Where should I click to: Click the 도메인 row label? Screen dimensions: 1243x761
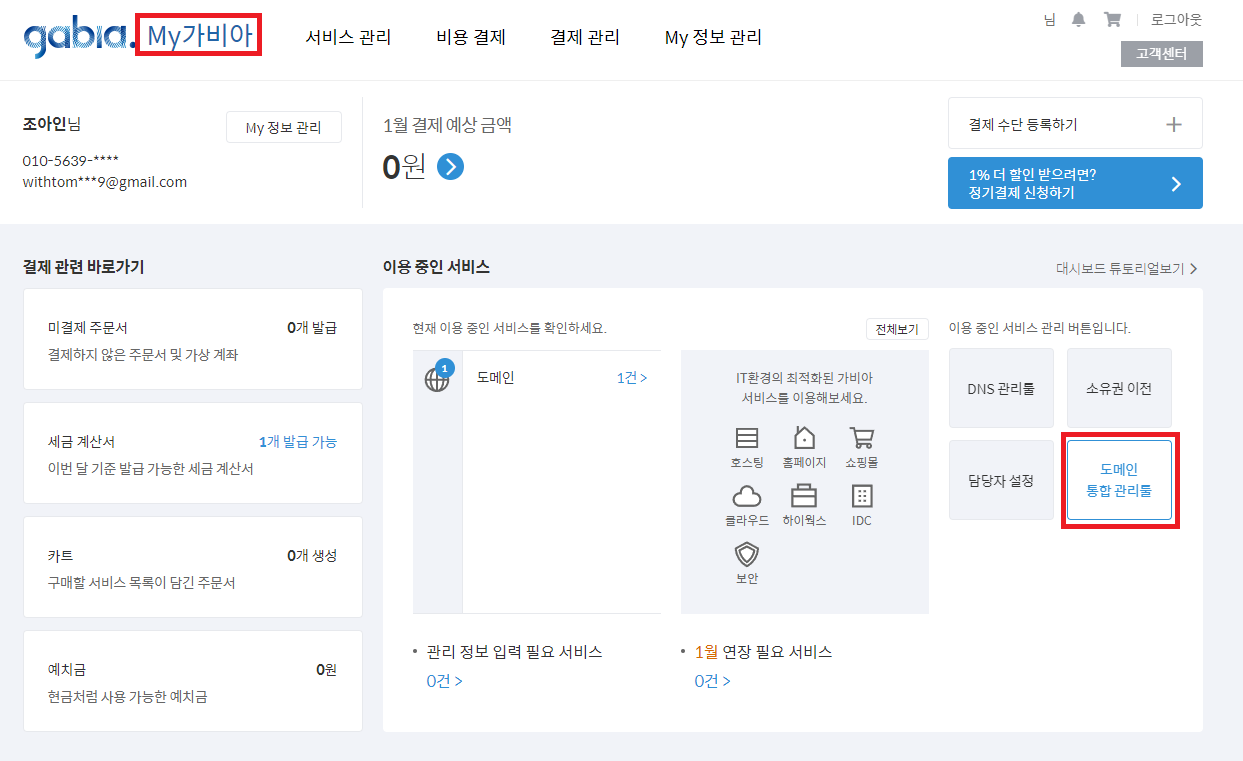point(495,378)
